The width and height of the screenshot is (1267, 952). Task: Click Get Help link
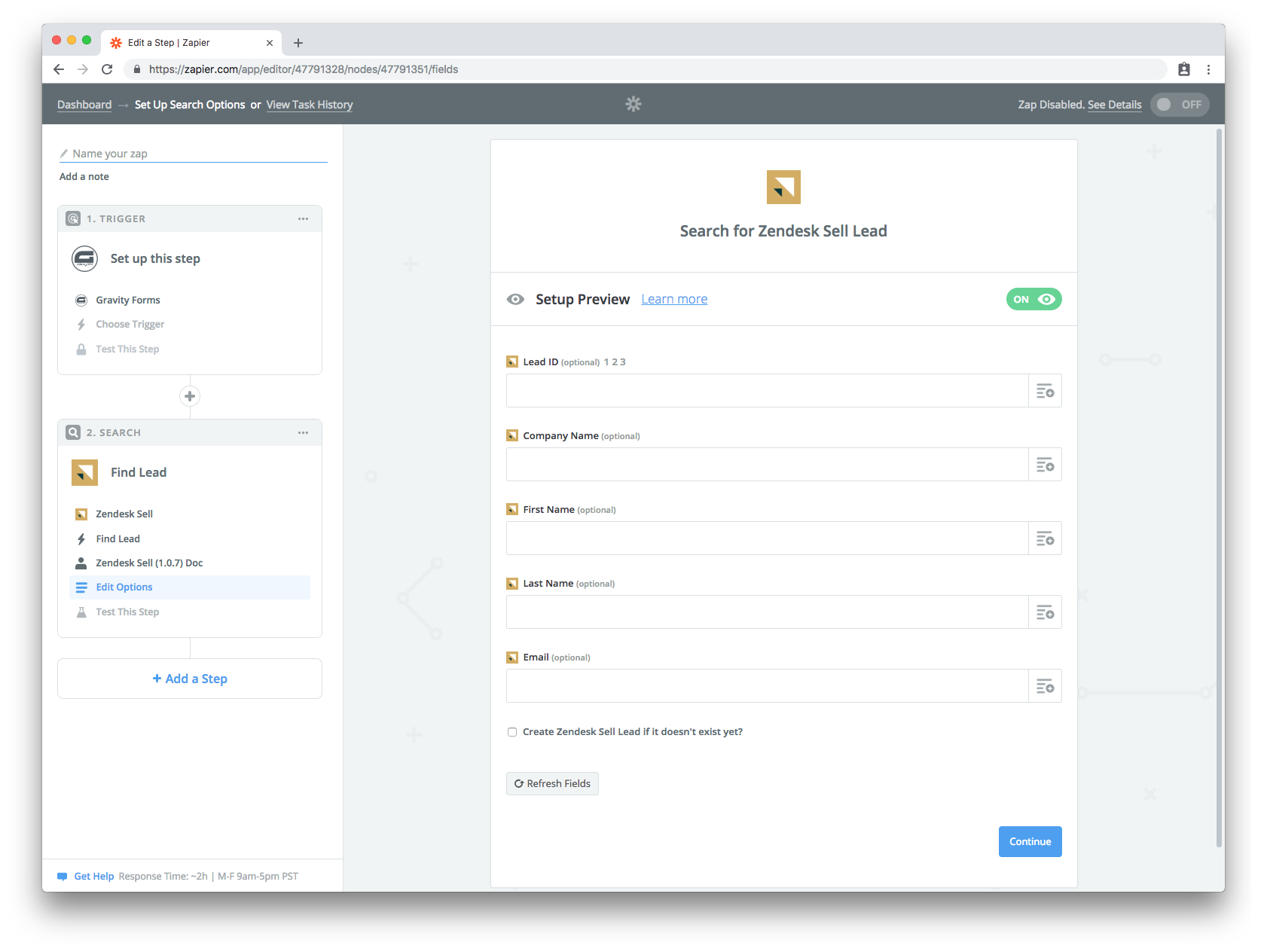pos(94,876)
